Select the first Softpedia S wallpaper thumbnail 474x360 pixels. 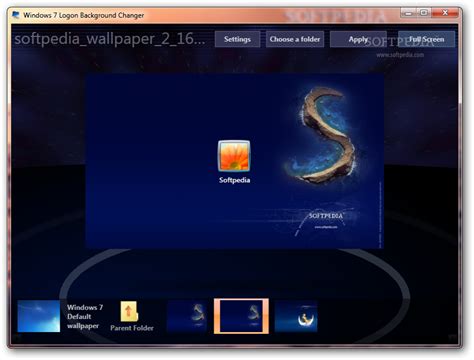click(187, 316)
